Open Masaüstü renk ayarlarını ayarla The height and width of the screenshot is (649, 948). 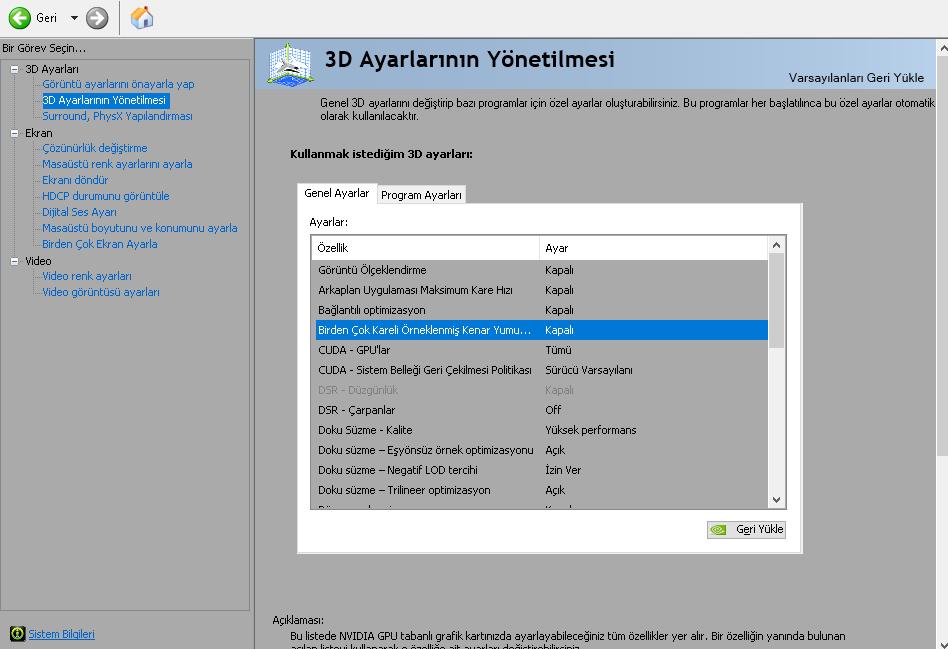tap(117, 164)
